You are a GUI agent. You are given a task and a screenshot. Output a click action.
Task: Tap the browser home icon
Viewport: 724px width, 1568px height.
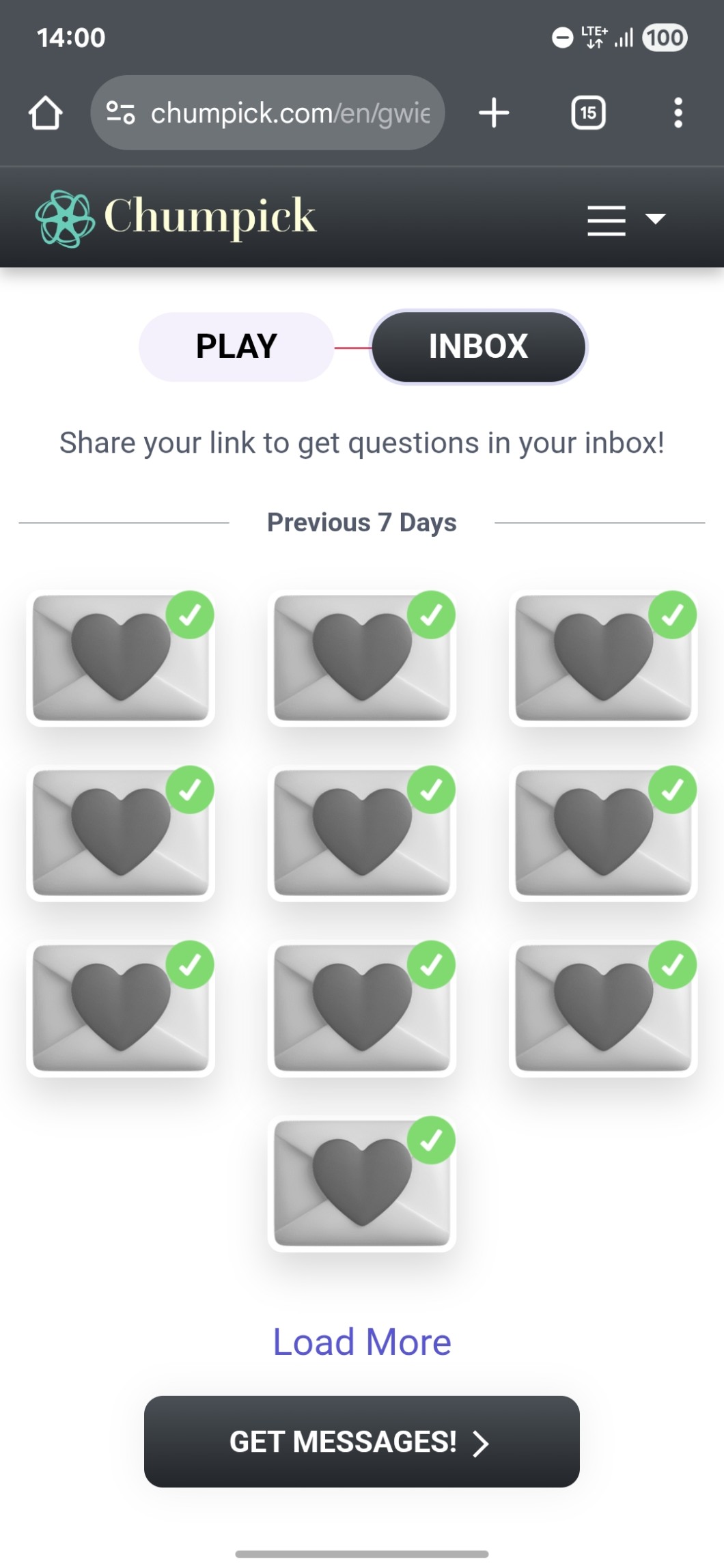click(46, 113)
